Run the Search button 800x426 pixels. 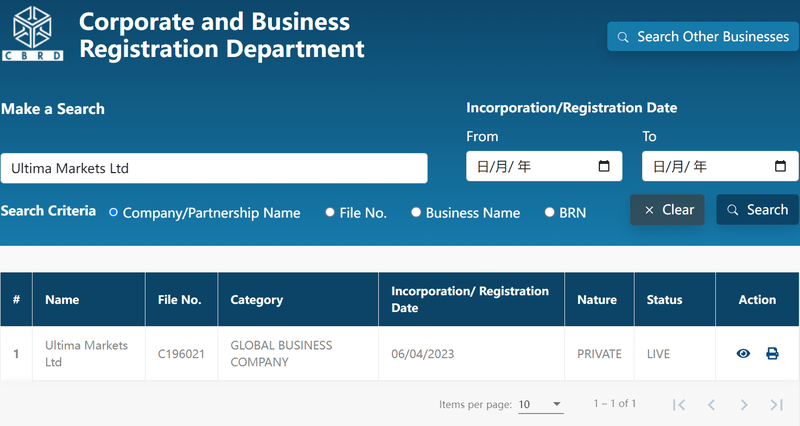point(758,210)
